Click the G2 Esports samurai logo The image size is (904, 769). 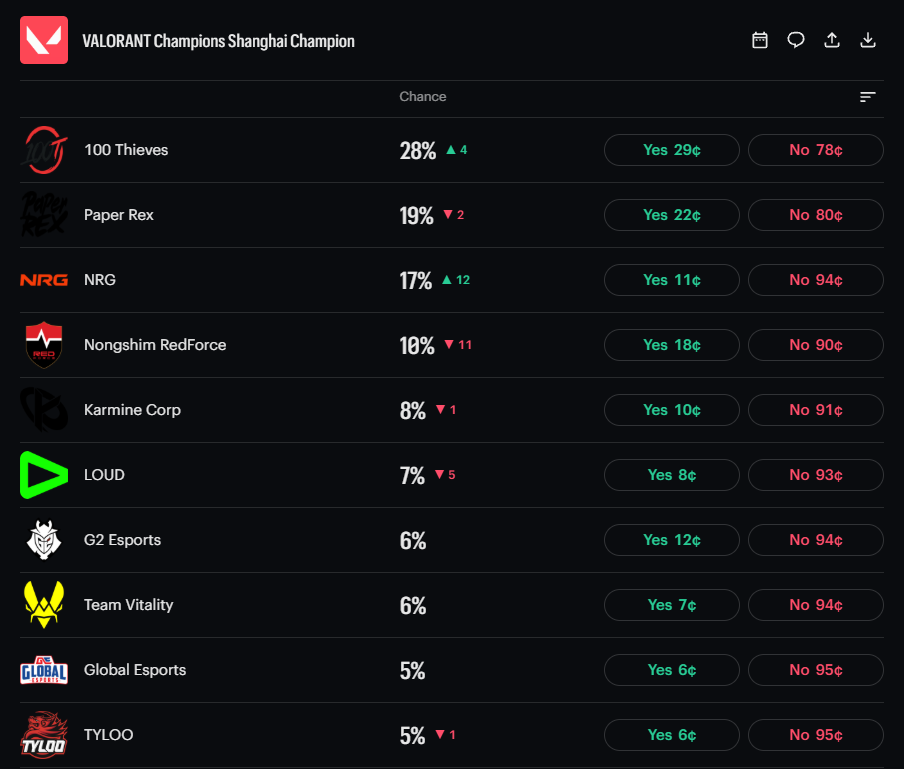44,540
